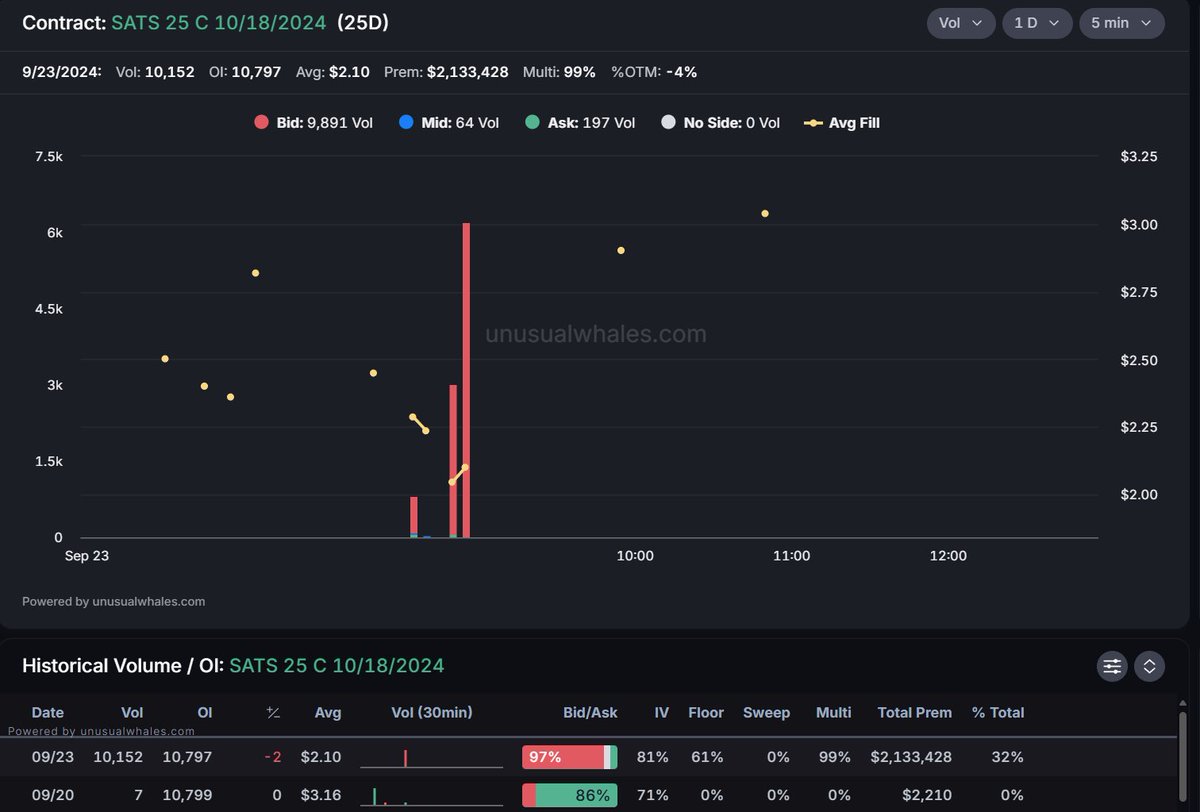Sort table by Vol column header
The height and width of the screenshot is (812, 1200).
132,713
